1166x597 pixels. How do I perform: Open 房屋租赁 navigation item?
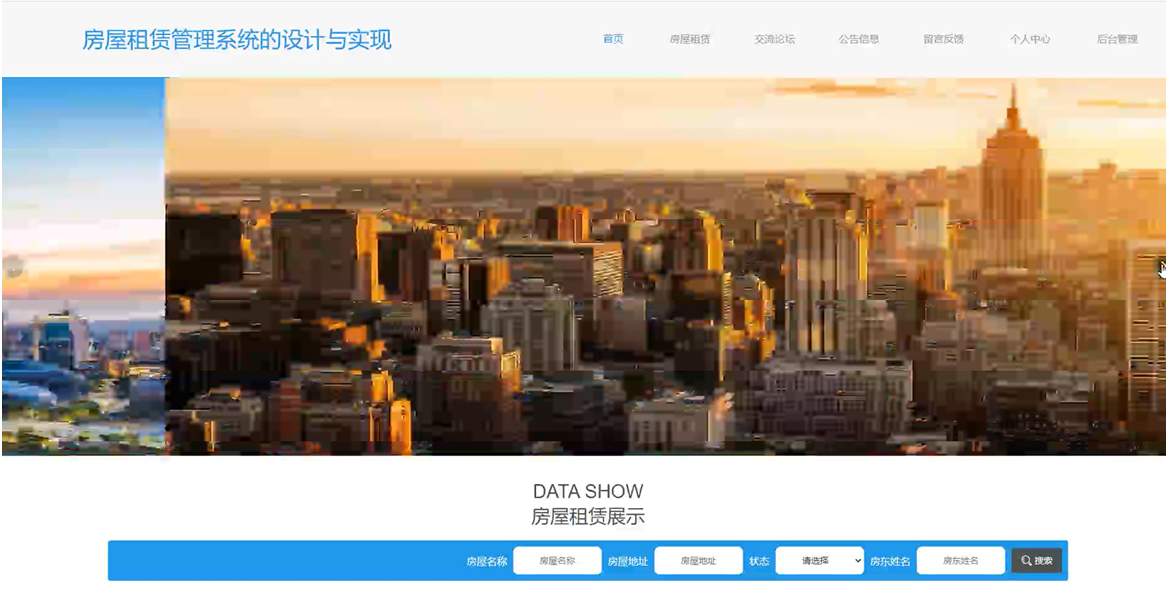click(689, 39)
